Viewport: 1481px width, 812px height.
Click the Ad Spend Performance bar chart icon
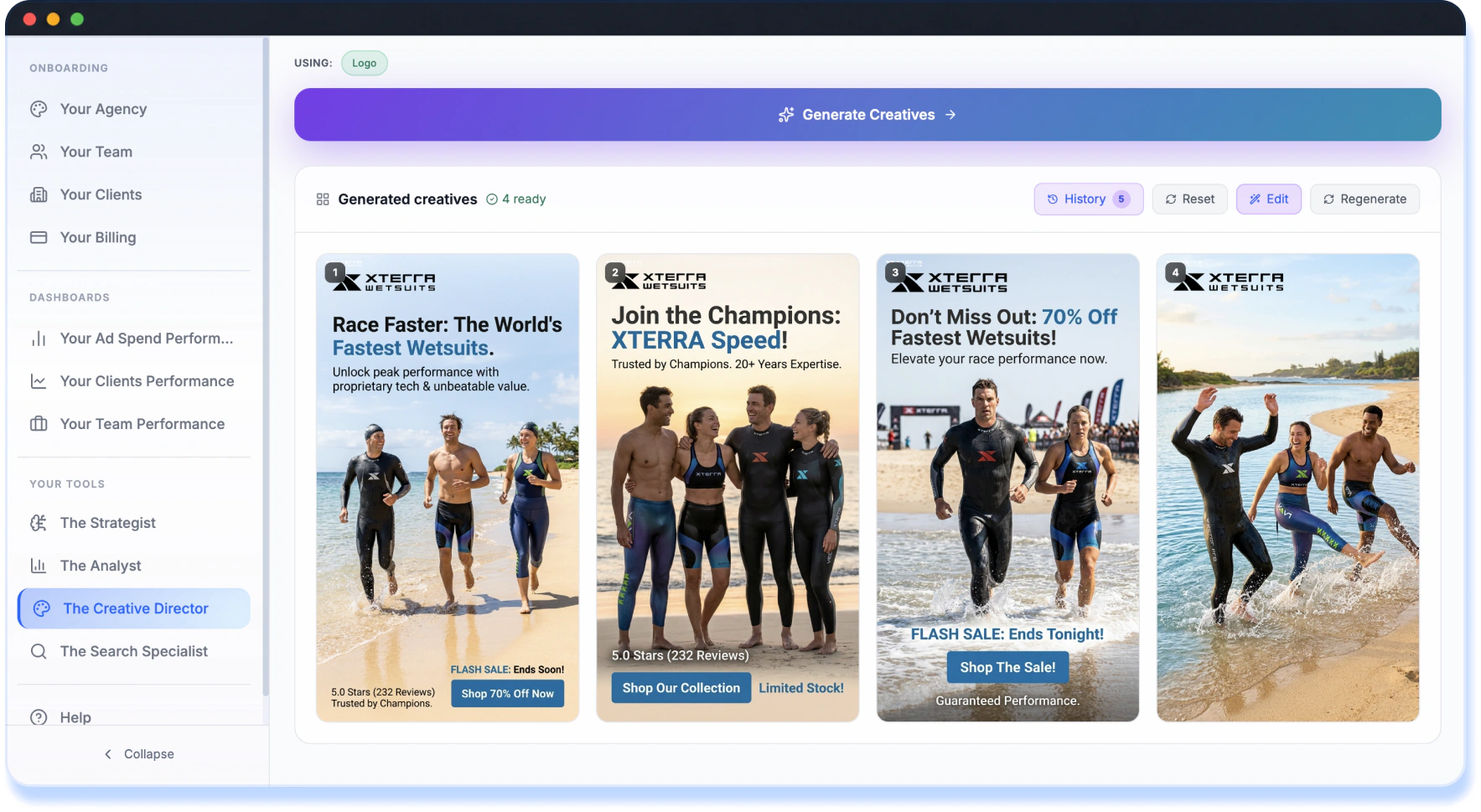[39, 339]
